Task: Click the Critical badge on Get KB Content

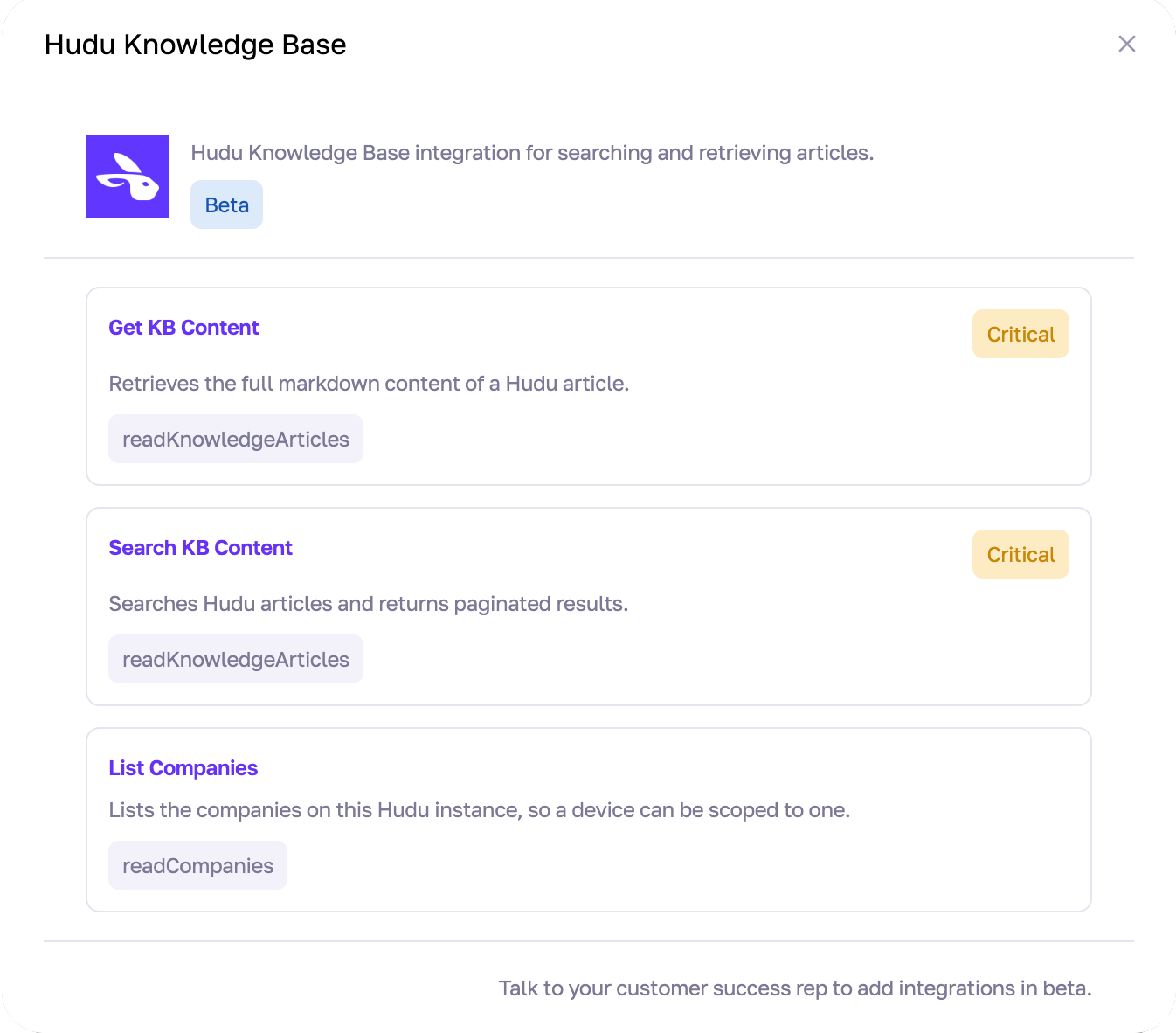Action: [1020, 334]
